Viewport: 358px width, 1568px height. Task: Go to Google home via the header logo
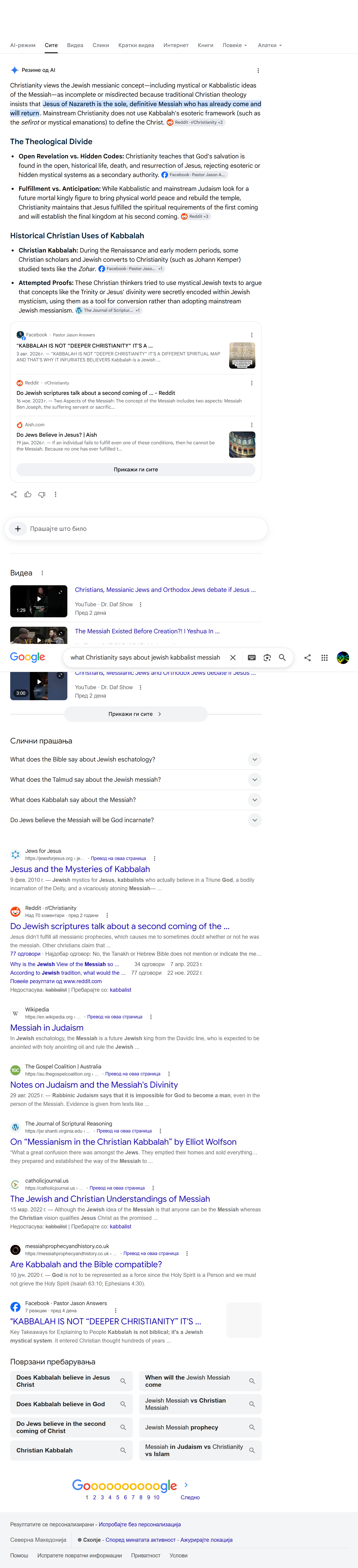[x=27, y=657]
